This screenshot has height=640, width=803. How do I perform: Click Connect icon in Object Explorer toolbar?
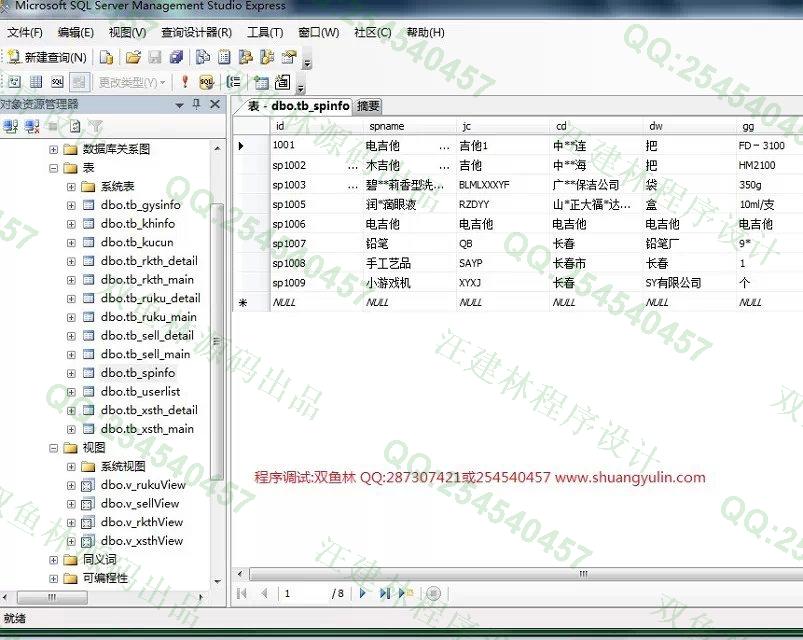pyautogui.click(x=11, y=126)
